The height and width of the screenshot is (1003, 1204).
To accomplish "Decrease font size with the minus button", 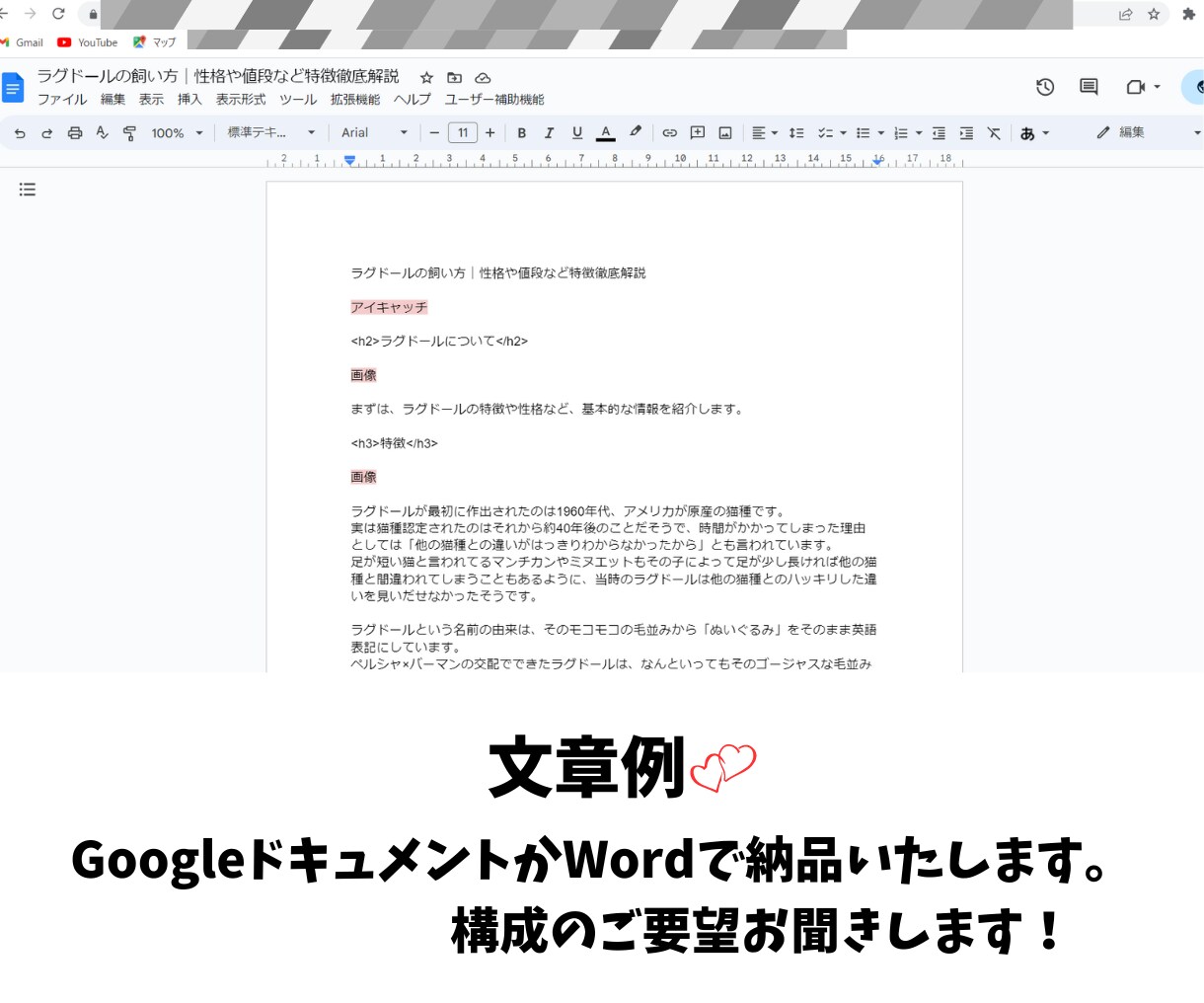I will [434, 133].
